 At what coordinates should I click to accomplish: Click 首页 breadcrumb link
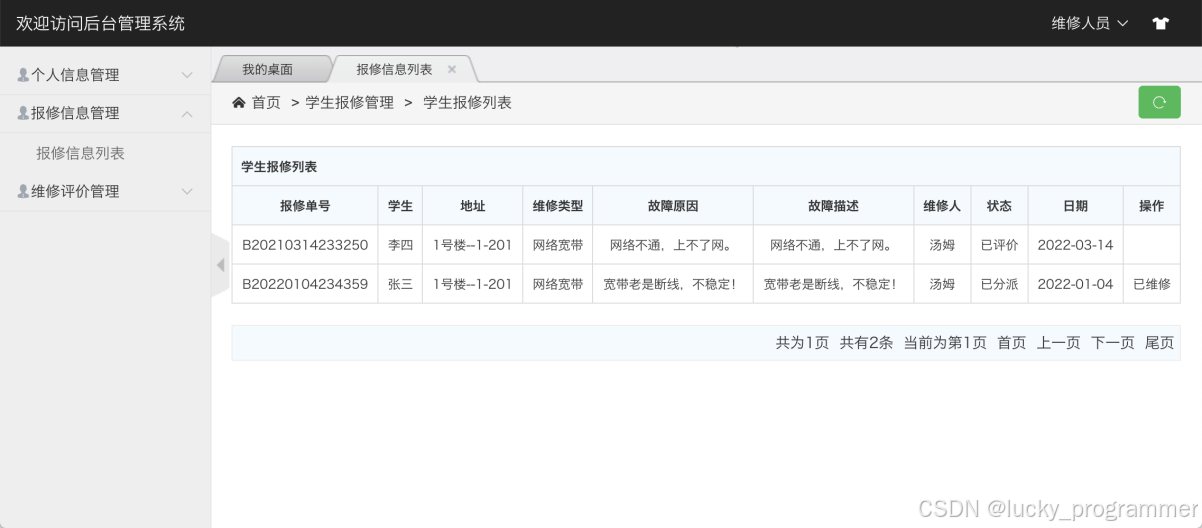[x=266, y=102]
